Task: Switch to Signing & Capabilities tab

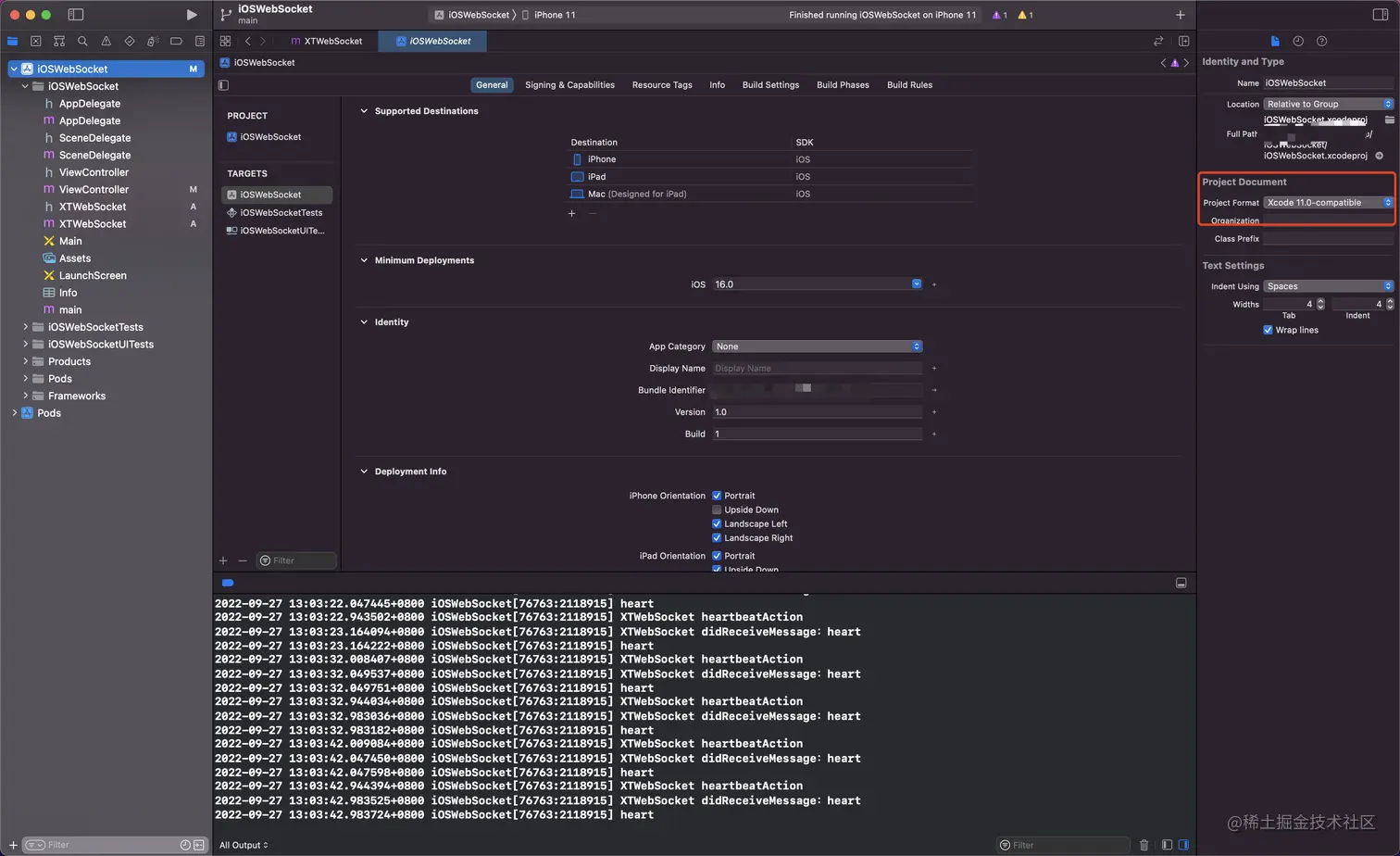Action: coord(569,84)
